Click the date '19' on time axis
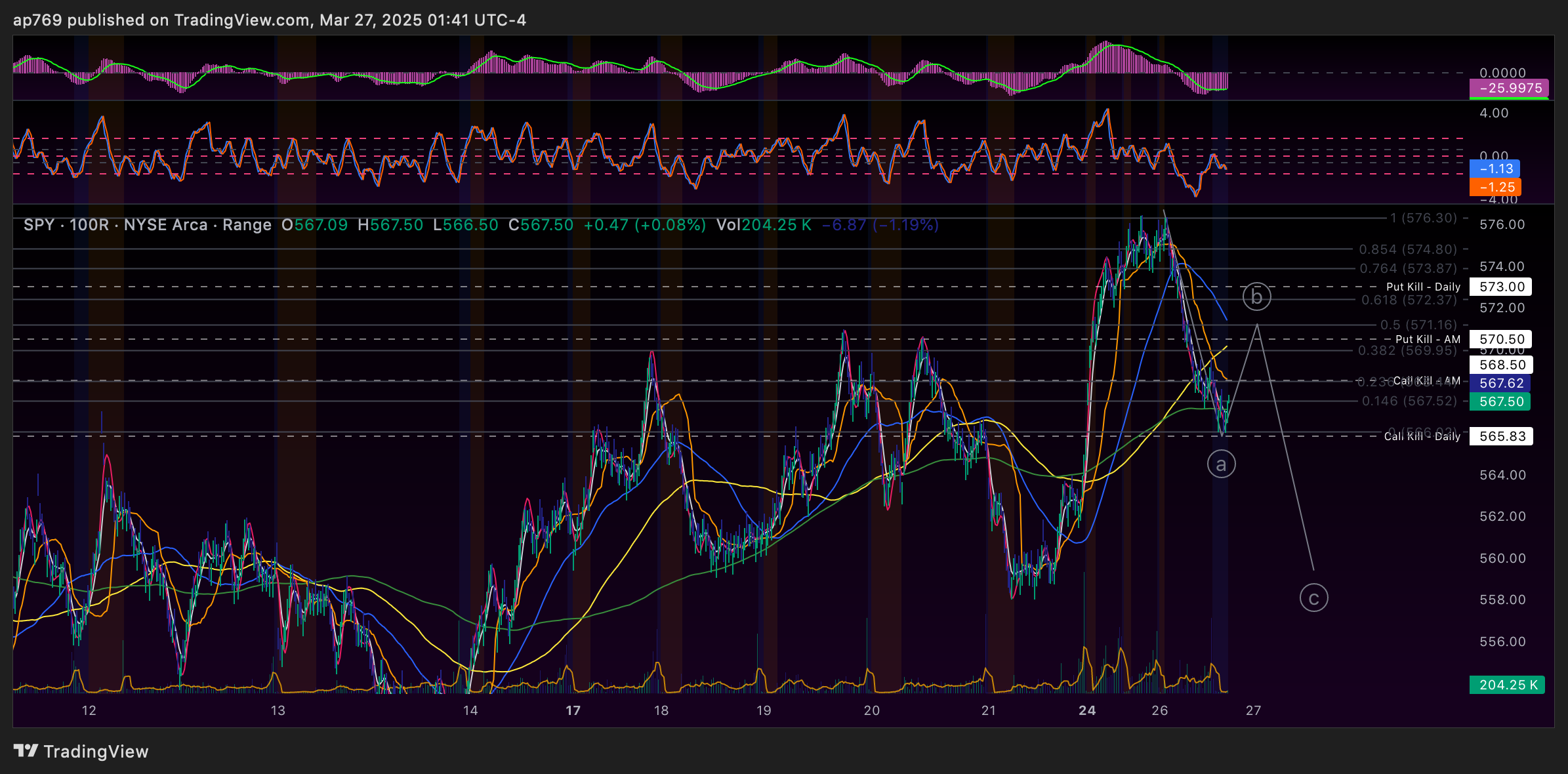 [764, 710]
